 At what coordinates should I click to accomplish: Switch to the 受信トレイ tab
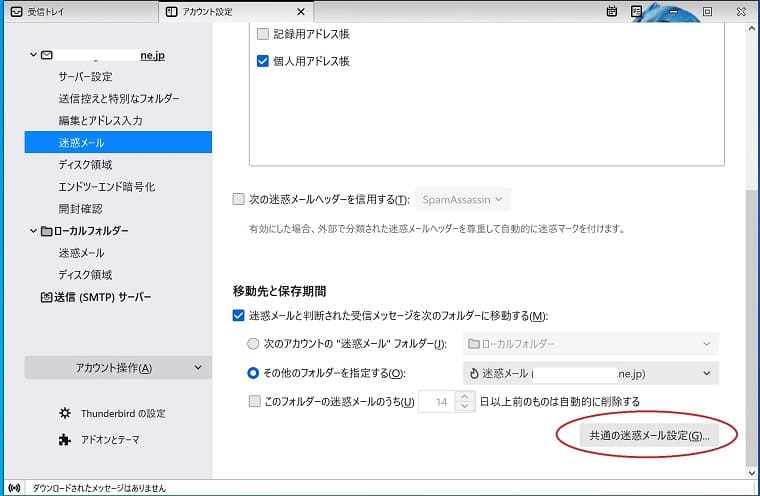pyautogui.click(x=80, y=12)
